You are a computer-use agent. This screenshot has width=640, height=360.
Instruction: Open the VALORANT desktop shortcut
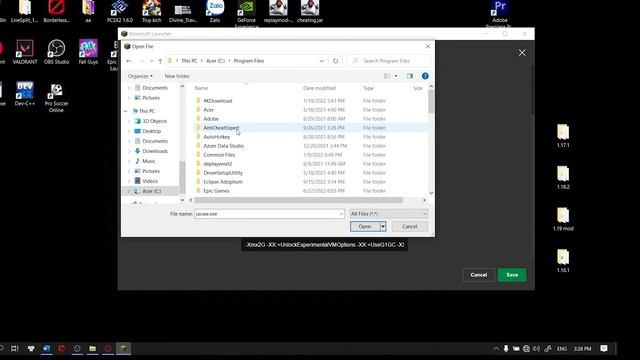coord(25,51)
